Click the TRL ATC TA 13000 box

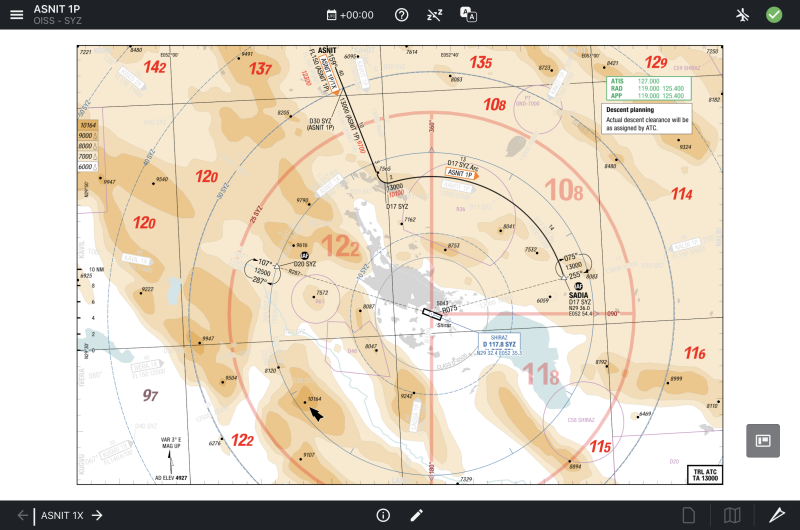(705, 475)
